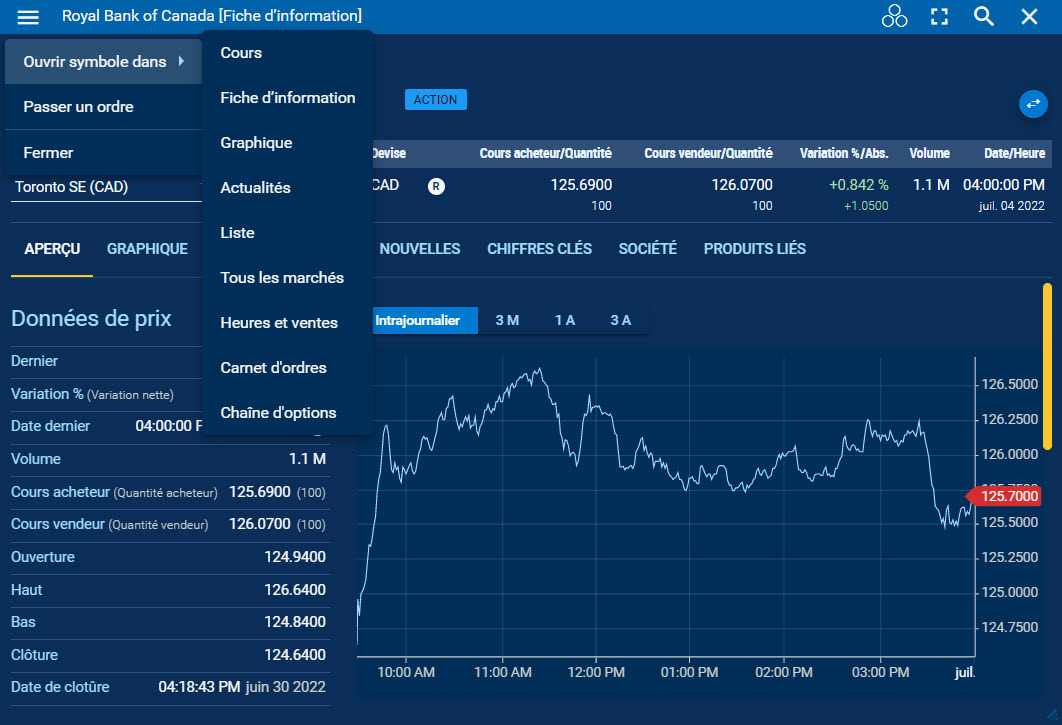
Task: Click the blue swap arrows icon
Action: click(x=1032, y=103)
